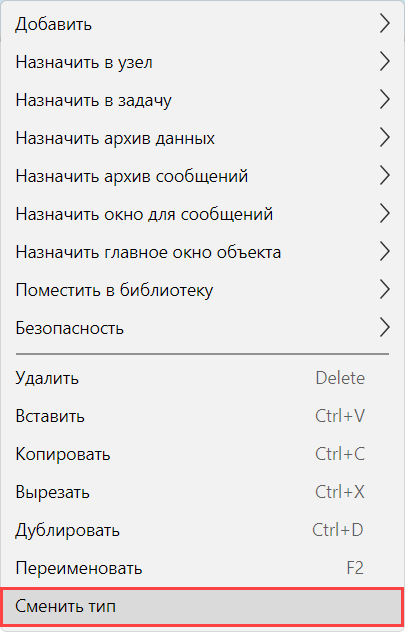The width and height of the screenshot is (405, 632).
Task: Choose Назначить главное окно объекта
Action: (x=202, y=252)
